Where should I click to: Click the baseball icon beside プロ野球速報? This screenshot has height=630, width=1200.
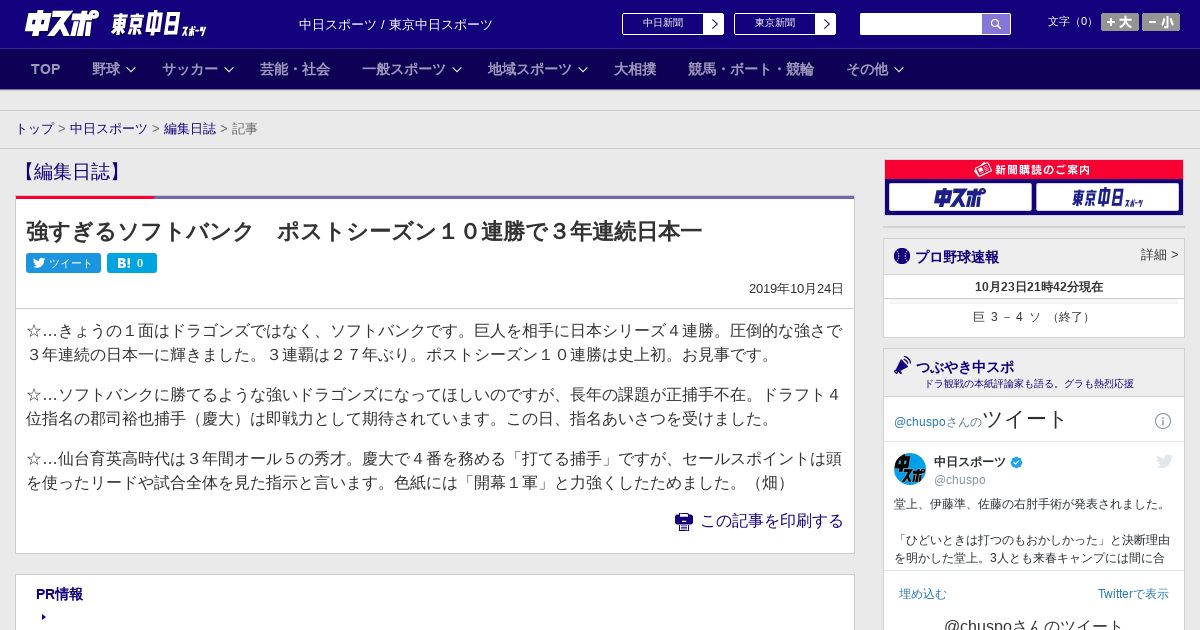[902, 256]
